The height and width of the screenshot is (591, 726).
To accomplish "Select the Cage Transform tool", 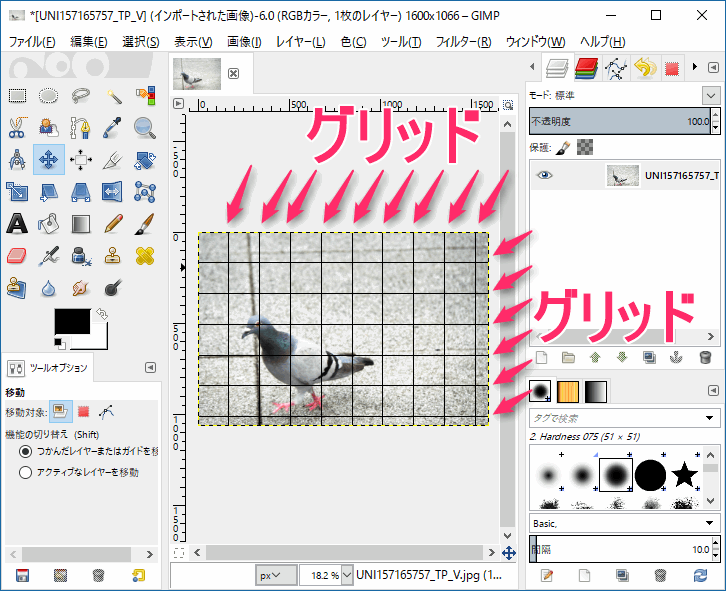I will point(145,192).
